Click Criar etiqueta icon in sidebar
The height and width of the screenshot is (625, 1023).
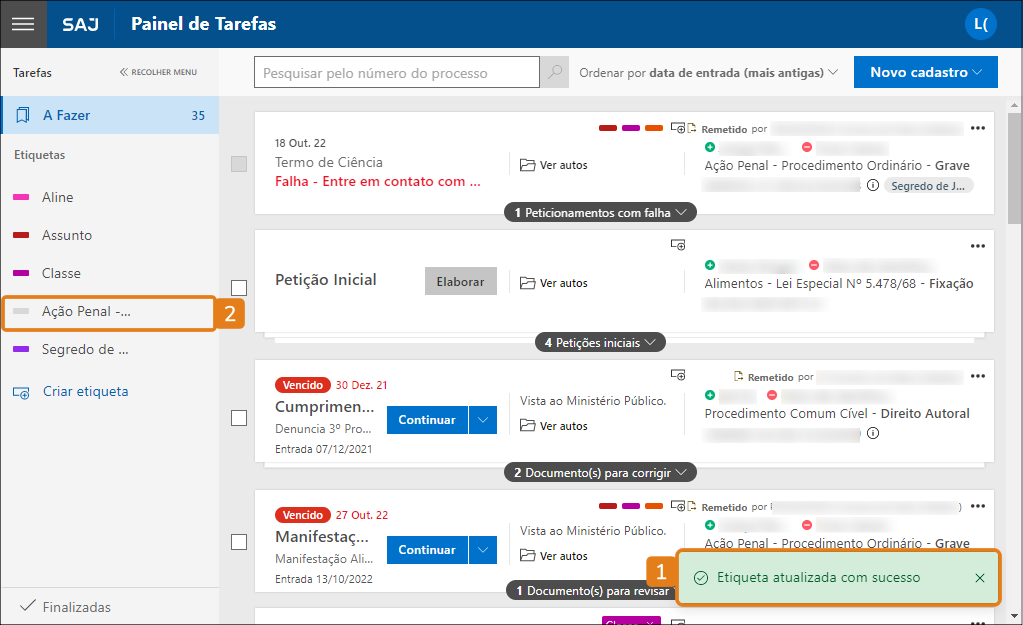[21, 392]
